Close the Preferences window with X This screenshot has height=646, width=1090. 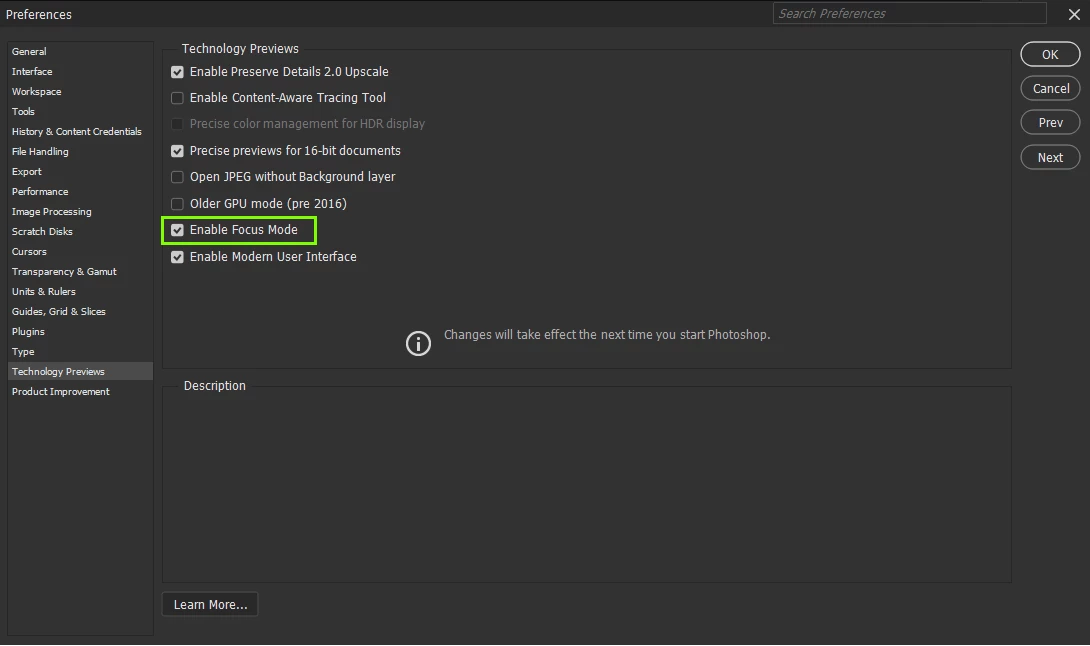(x=1074, y=15)
